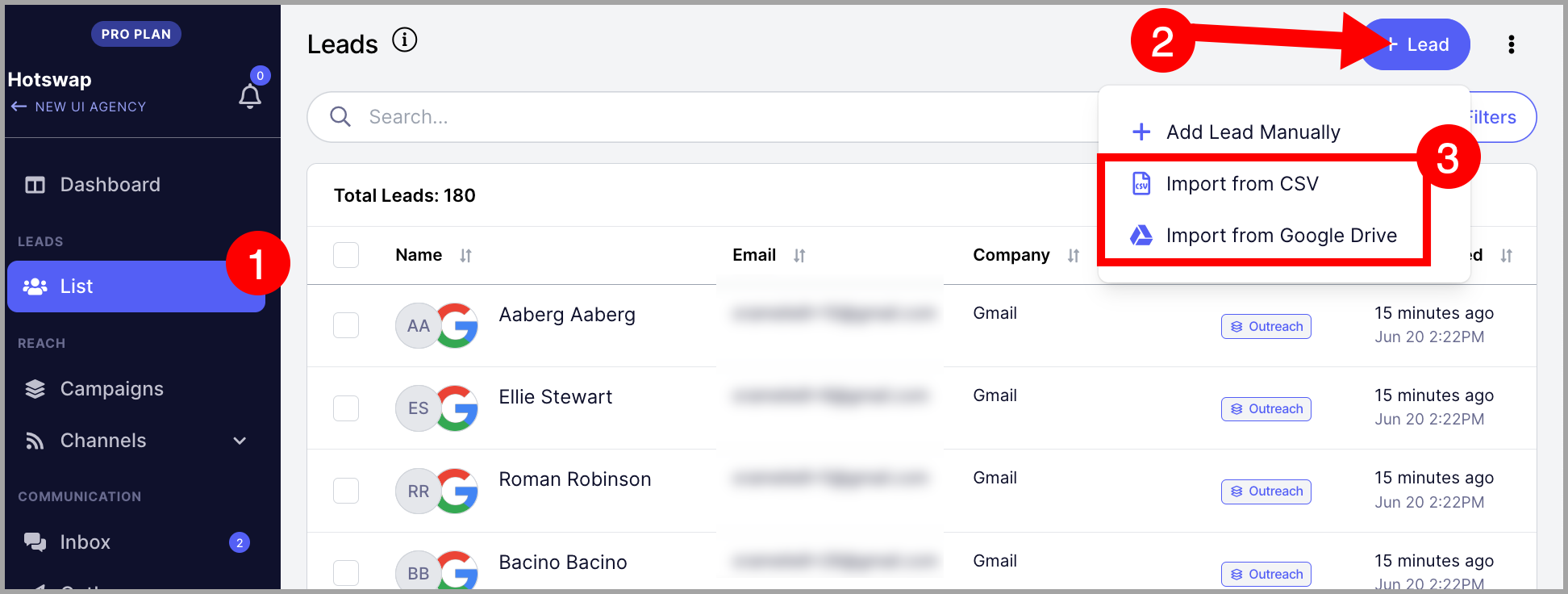1568x594 pixels.
Task: Click the Leads info icon
Action: pyautogui.click(x=404, y=40)
